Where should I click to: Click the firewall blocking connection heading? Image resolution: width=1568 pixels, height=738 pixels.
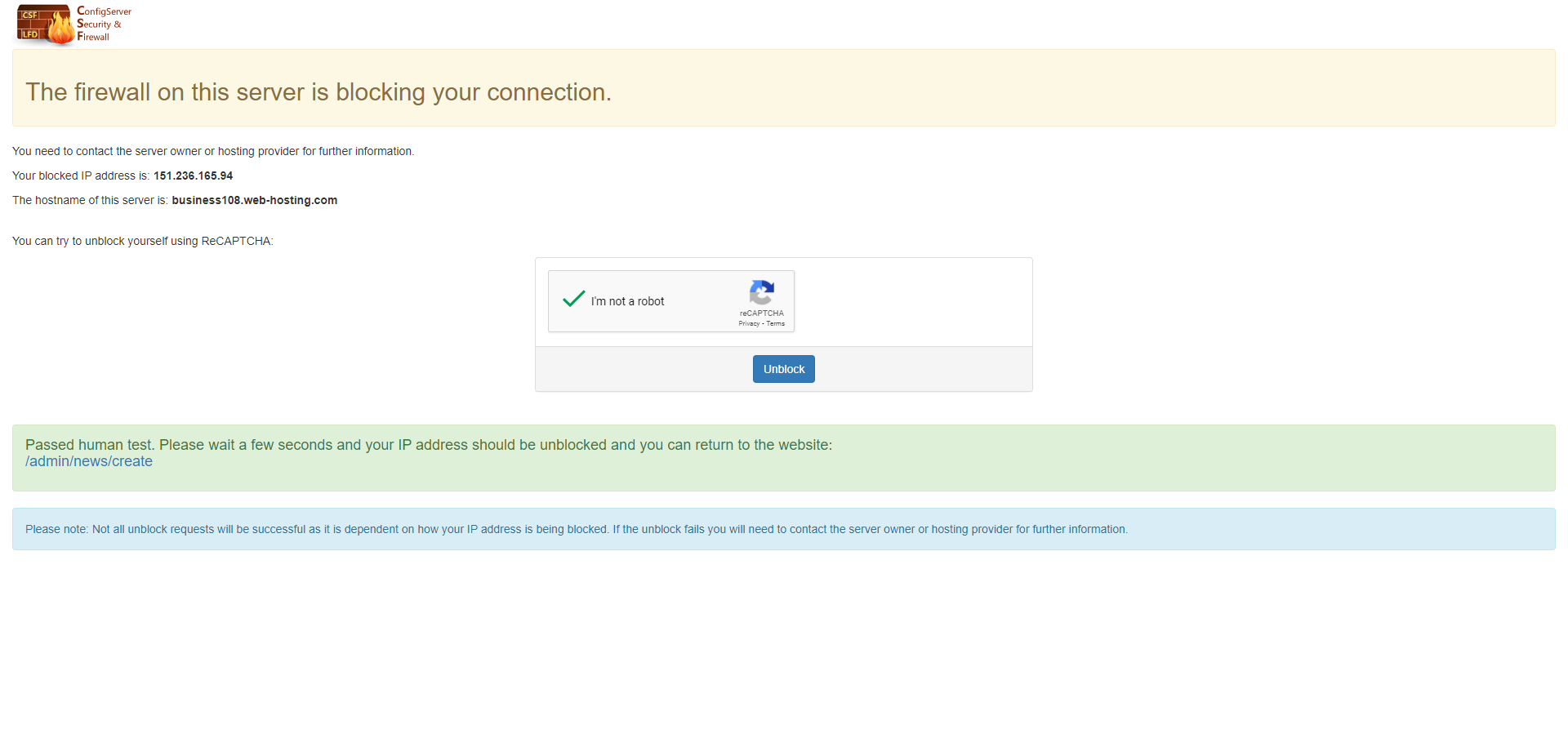coord(318,92)
